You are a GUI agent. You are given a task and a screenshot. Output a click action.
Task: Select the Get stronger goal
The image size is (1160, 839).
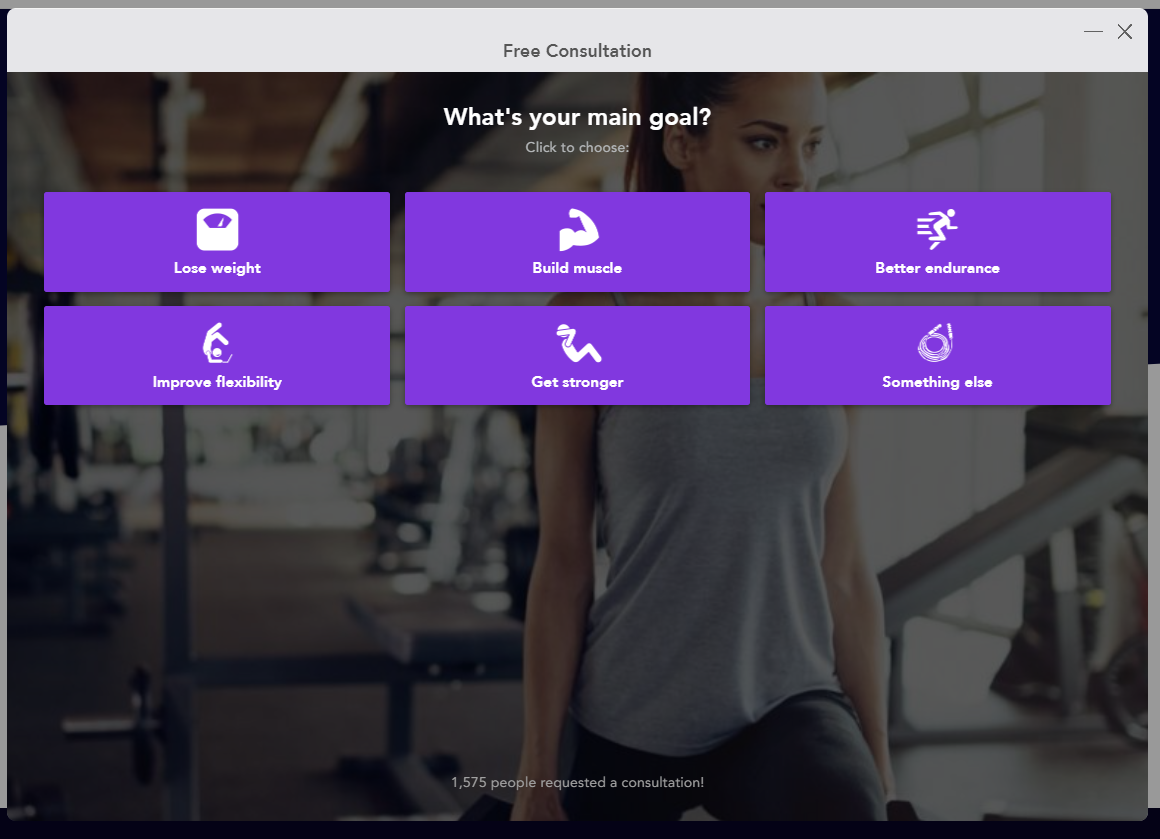tap(577, 355)
